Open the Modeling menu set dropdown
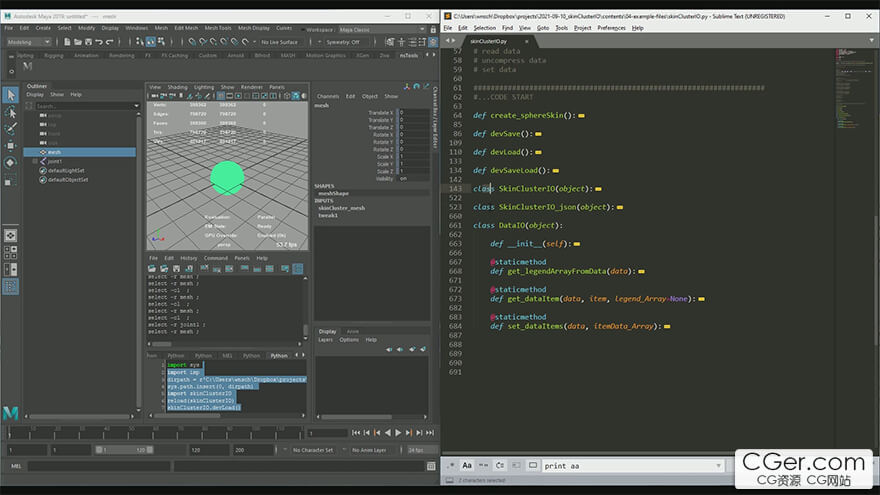 coord(29,42)
